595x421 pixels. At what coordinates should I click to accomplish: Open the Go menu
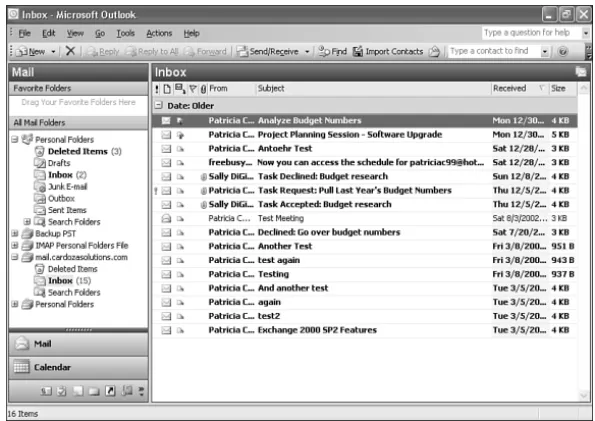[100, 33]
